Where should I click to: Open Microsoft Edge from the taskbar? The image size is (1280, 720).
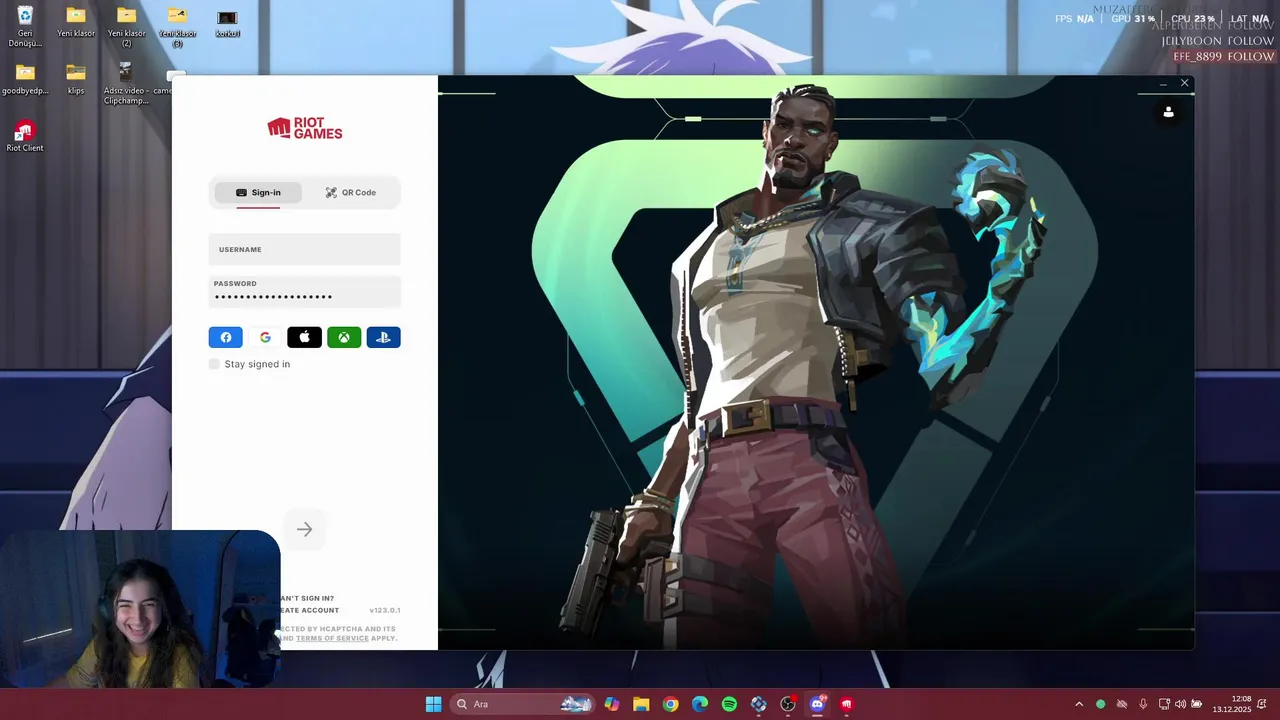(700, 704)
